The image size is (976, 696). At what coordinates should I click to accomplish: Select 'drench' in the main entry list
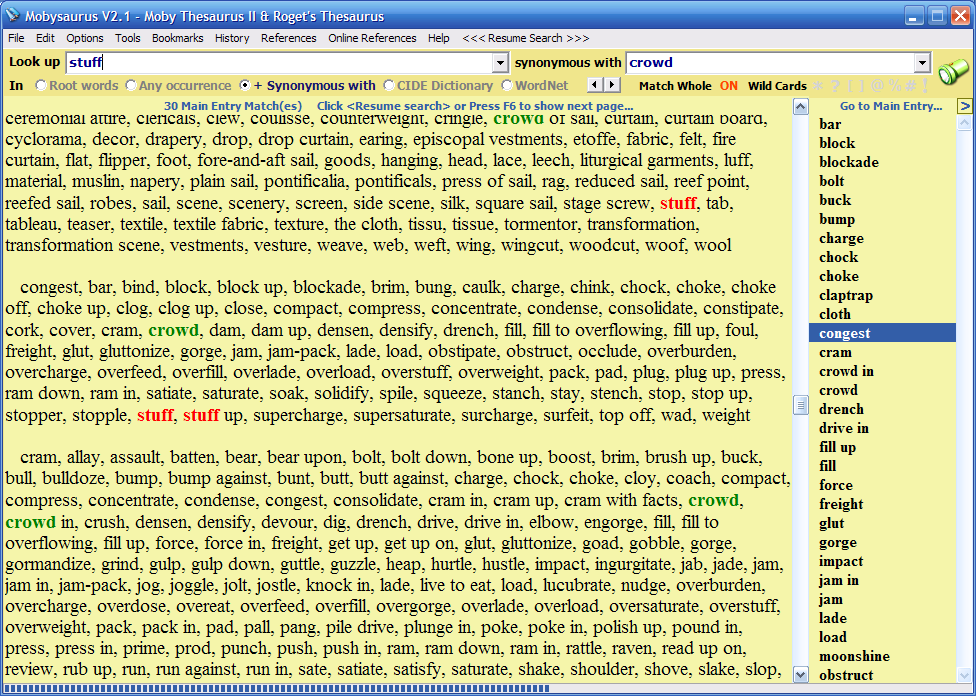click(x=841, y=410)
